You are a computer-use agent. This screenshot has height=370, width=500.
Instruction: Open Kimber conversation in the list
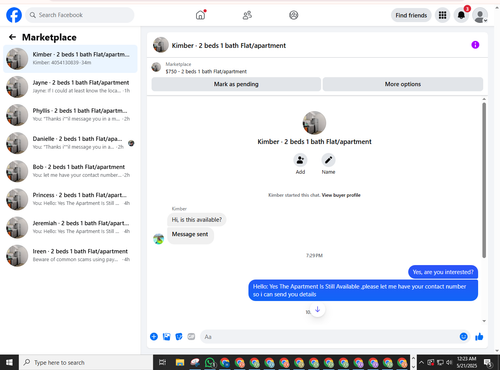(x=70, y=59)
